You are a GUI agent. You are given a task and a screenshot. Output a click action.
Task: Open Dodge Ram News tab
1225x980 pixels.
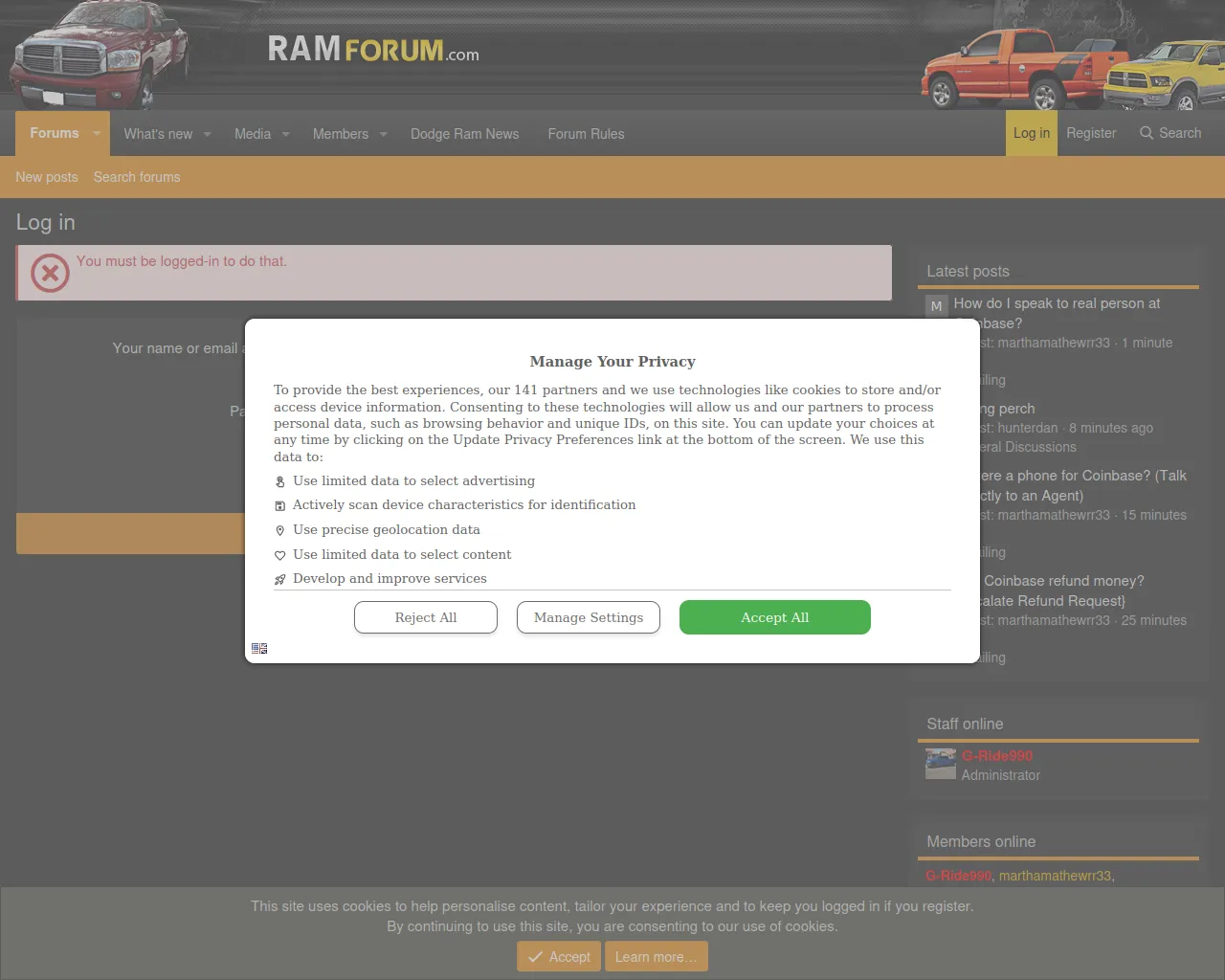coord(464,134)
